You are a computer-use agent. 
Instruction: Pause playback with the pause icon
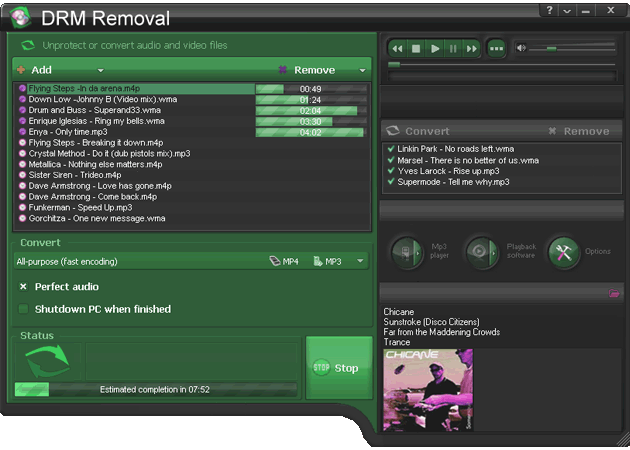tap(453, 48)
